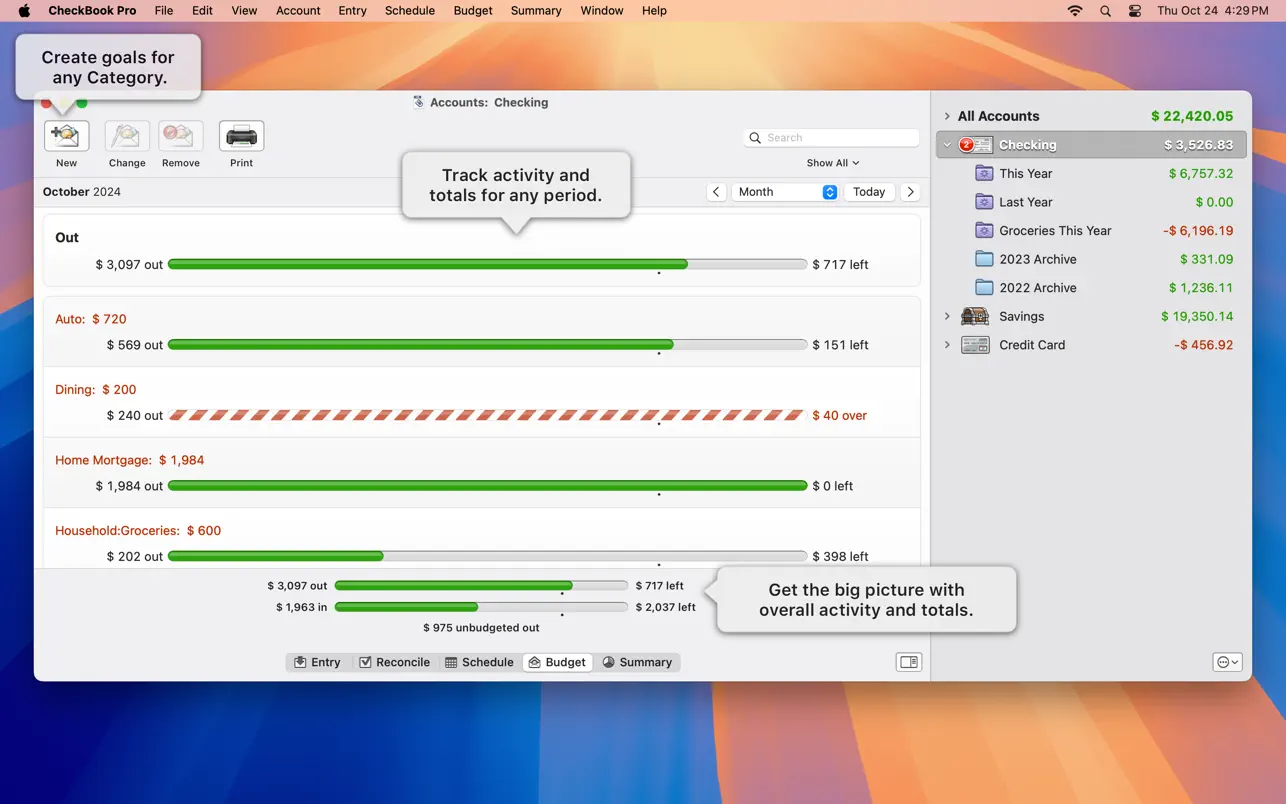Select the 2023 Archive row
This screenshot has height=804, width=1286.
pos(1092,259)
